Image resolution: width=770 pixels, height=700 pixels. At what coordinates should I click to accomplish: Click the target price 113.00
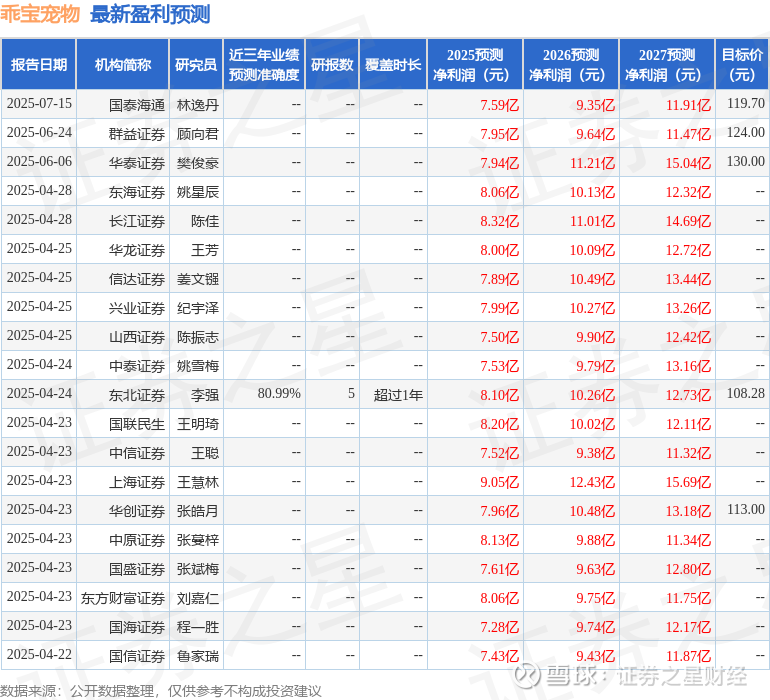point(746,509)
